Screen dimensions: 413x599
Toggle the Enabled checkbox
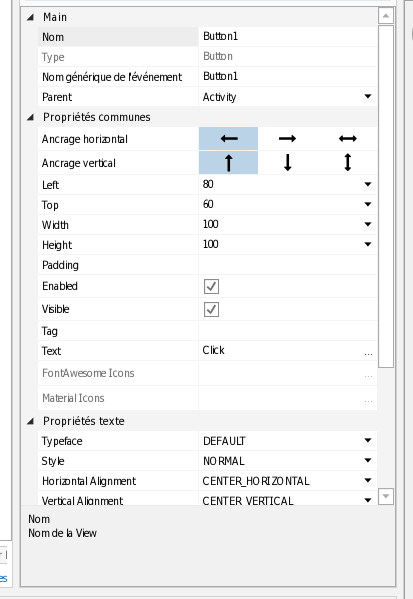211,287
